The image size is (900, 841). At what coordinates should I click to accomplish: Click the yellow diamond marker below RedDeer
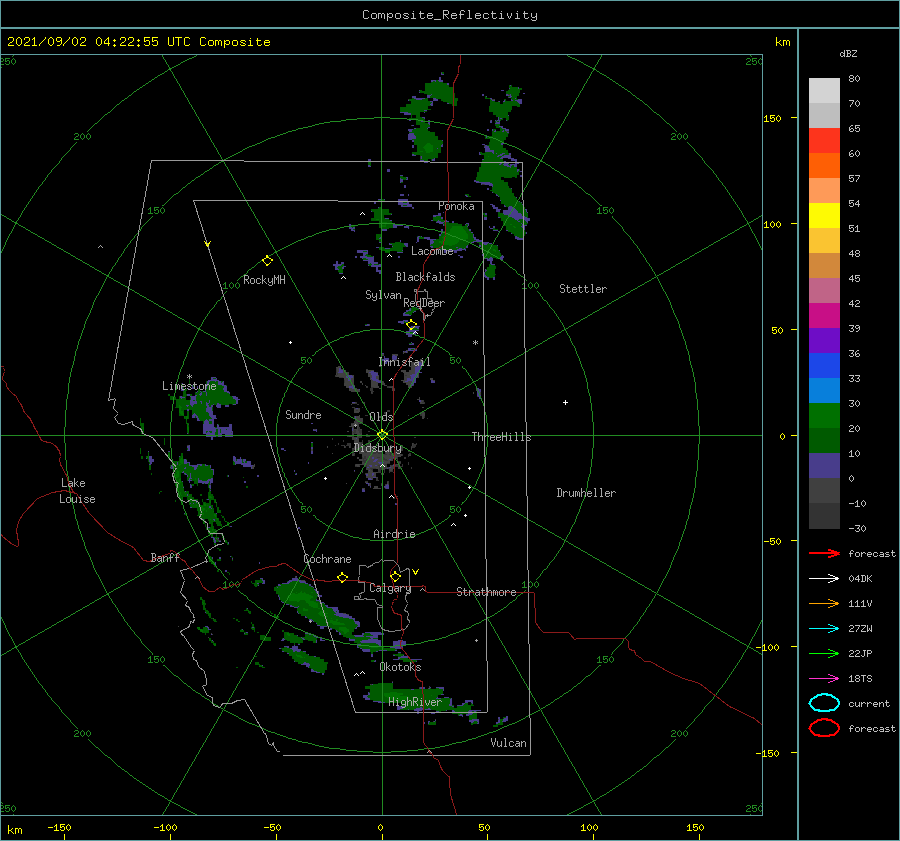point(412,325)
